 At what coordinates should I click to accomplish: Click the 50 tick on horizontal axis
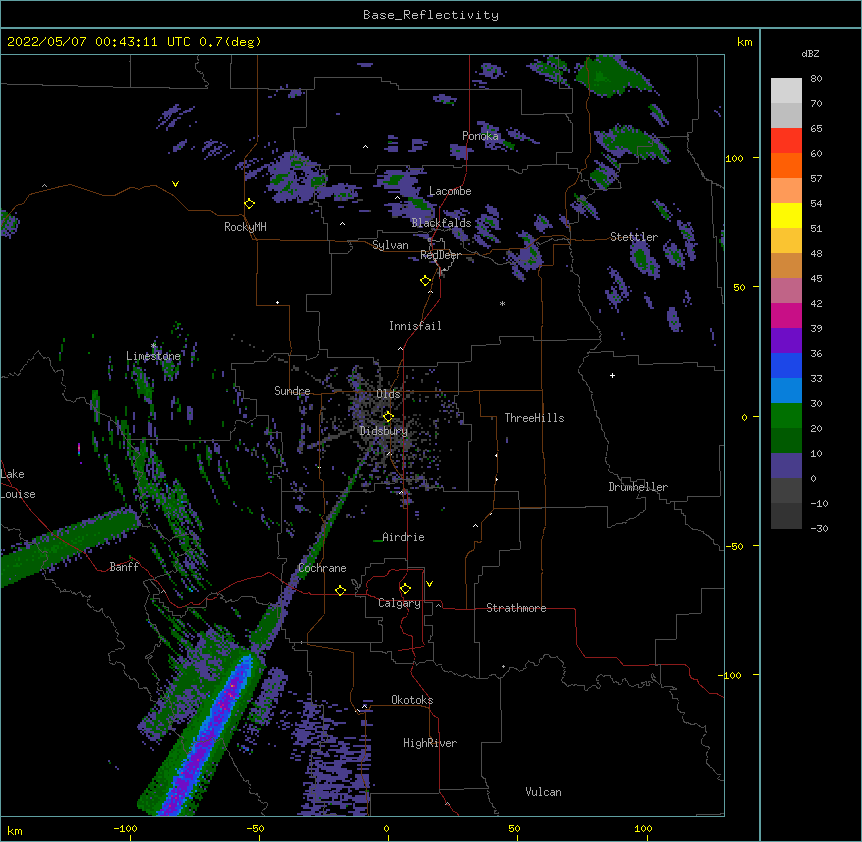click(x=514, y=828)
